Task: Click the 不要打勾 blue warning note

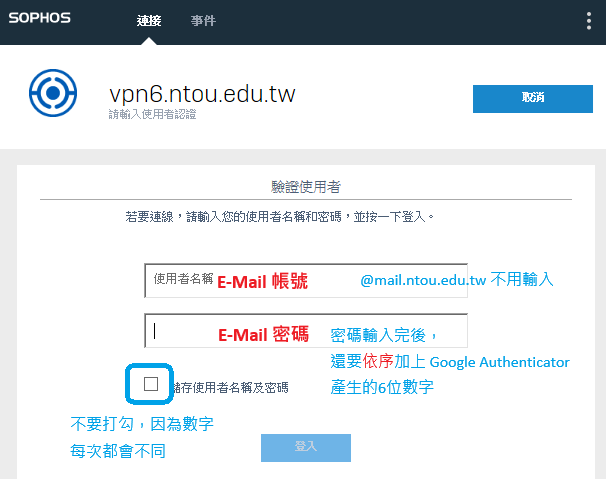Action: pyautogui.click(x=140, y=437)
